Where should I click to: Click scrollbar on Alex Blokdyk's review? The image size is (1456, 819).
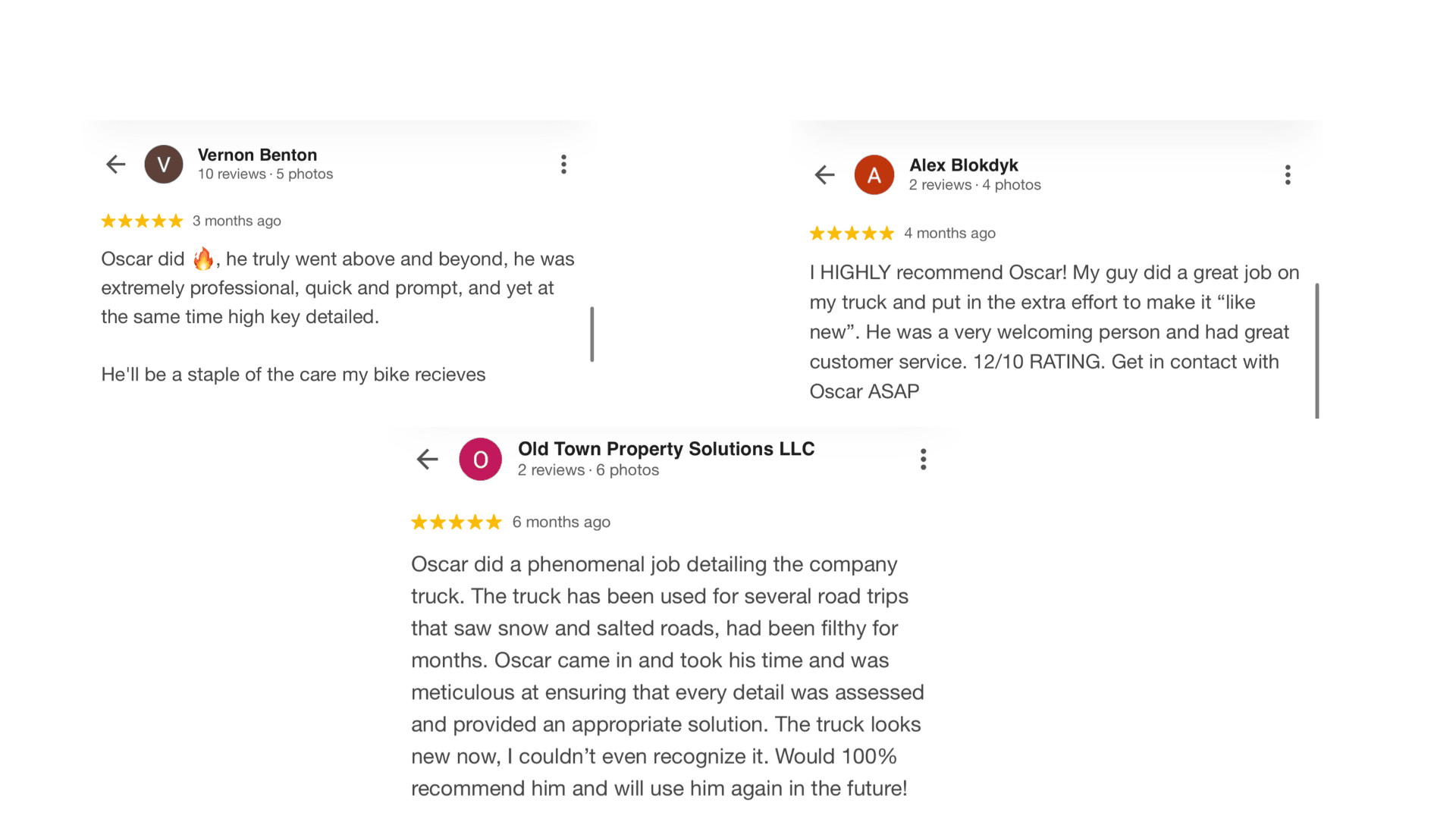tap(1317, 350)
